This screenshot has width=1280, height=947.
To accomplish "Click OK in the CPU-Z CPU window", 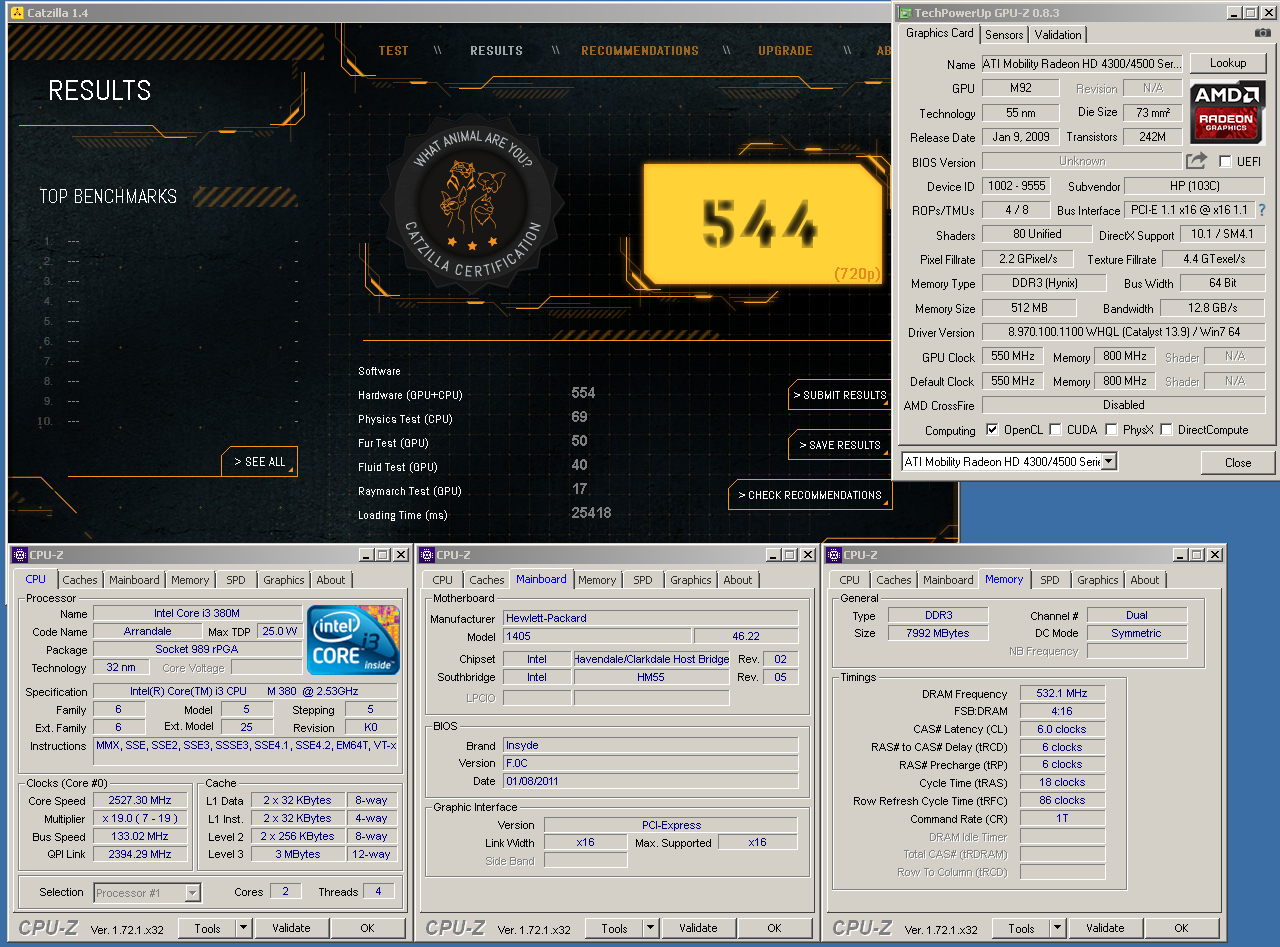I will [367, 928].
